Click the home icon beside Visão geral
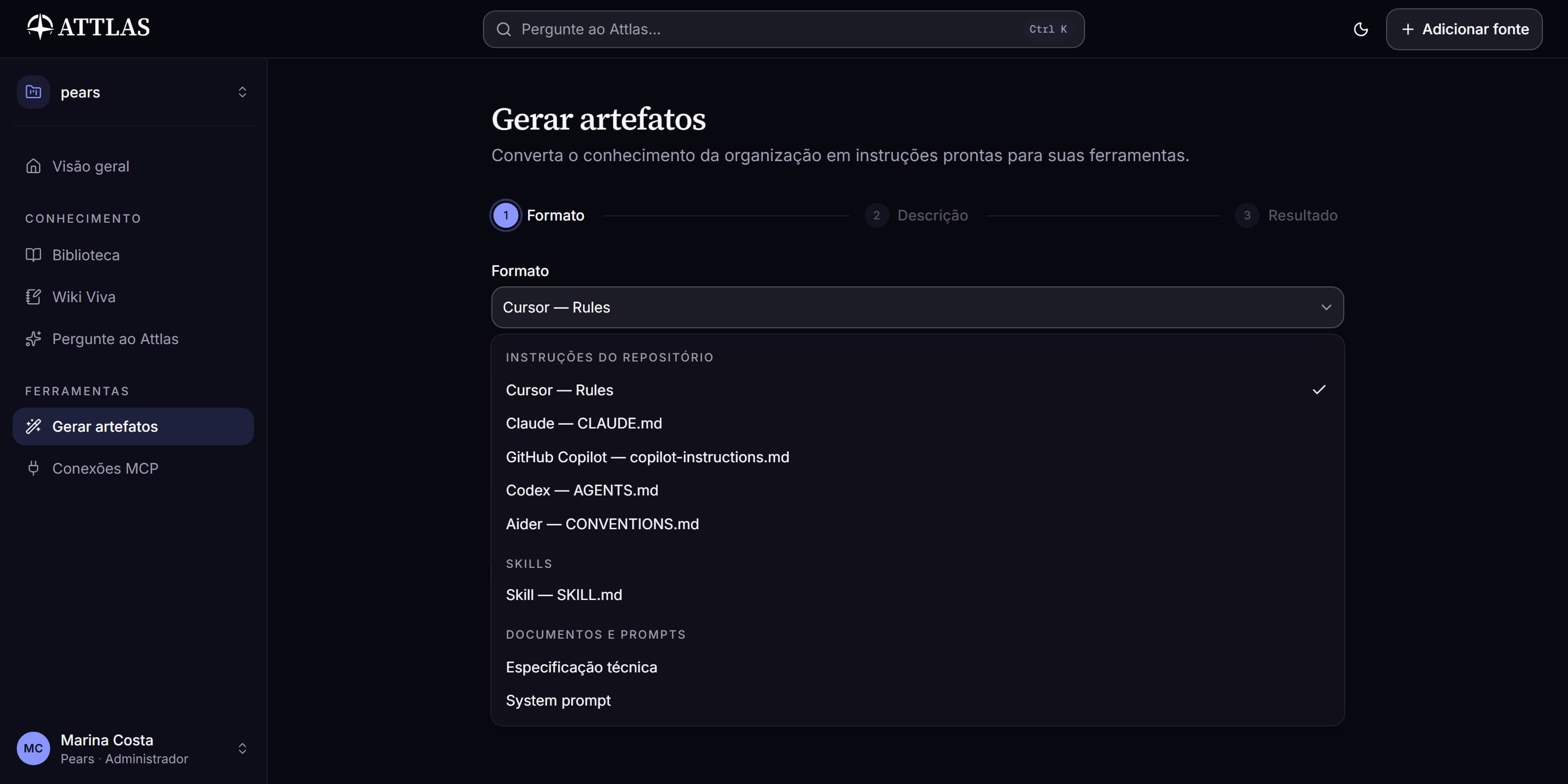 (x=33, y=166)
